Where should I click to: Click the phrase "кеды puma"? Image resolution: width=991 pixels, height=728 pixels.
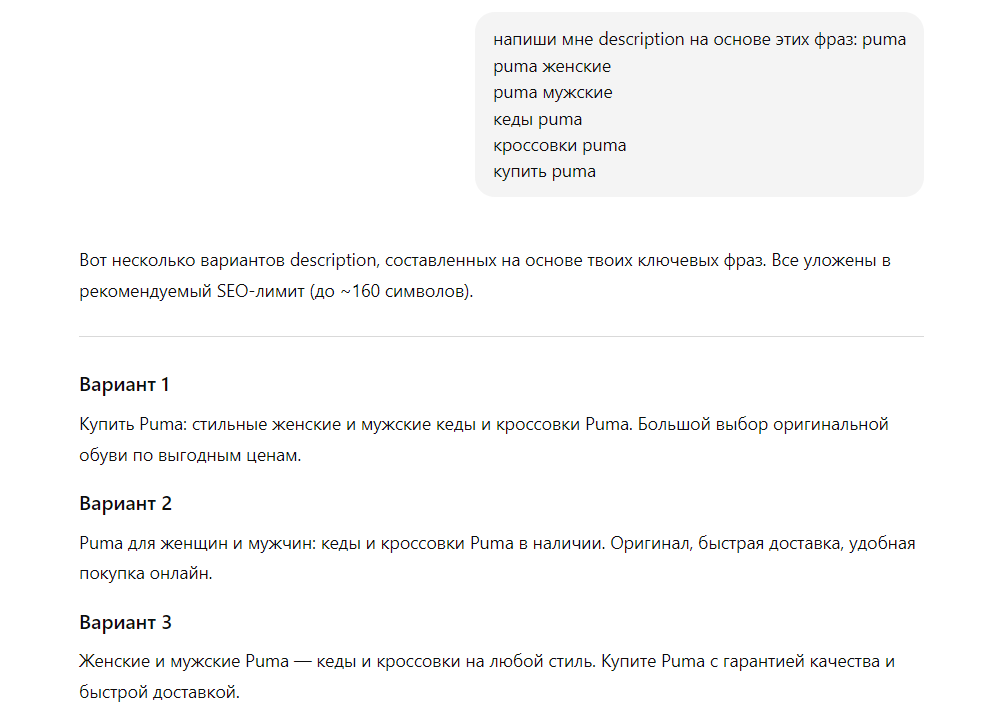coord(537,120)
